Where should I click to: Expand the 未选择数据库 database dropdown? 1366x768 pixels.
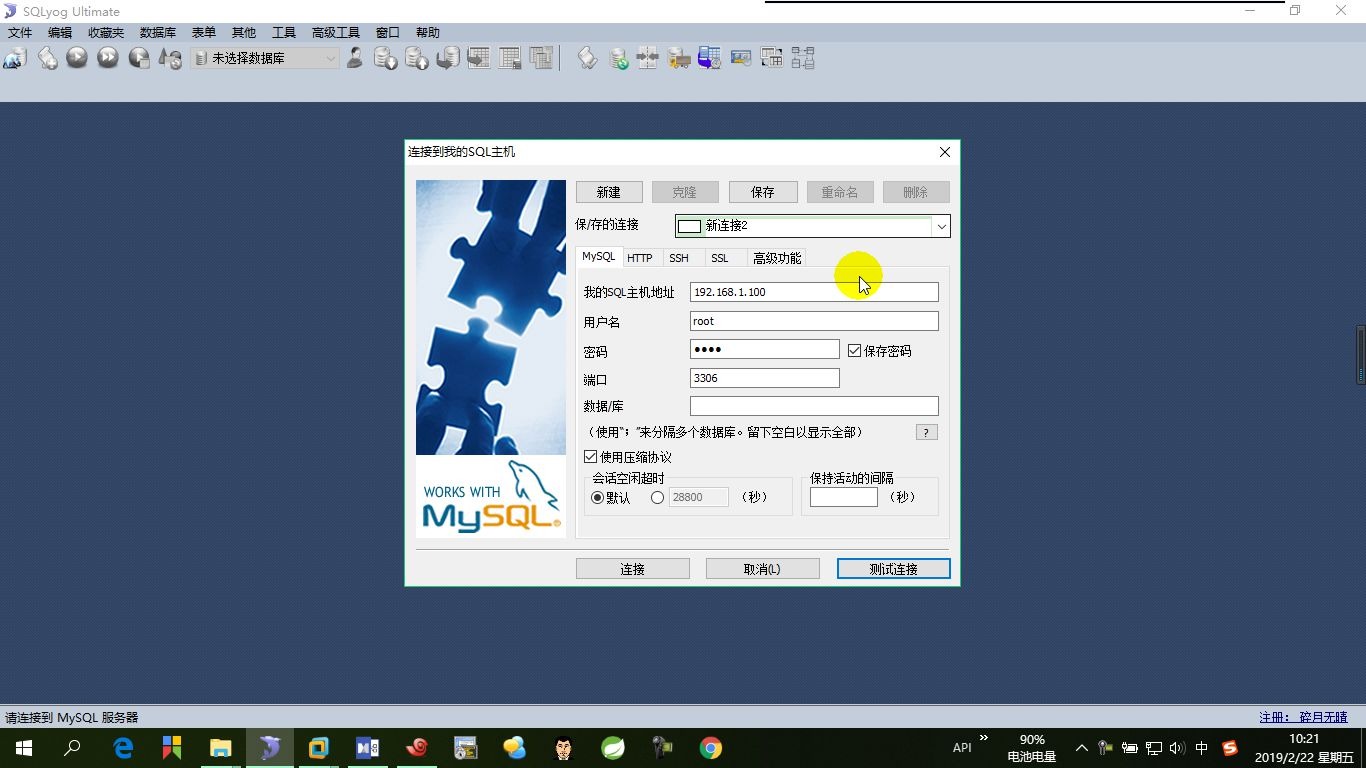tap(332, 58)
